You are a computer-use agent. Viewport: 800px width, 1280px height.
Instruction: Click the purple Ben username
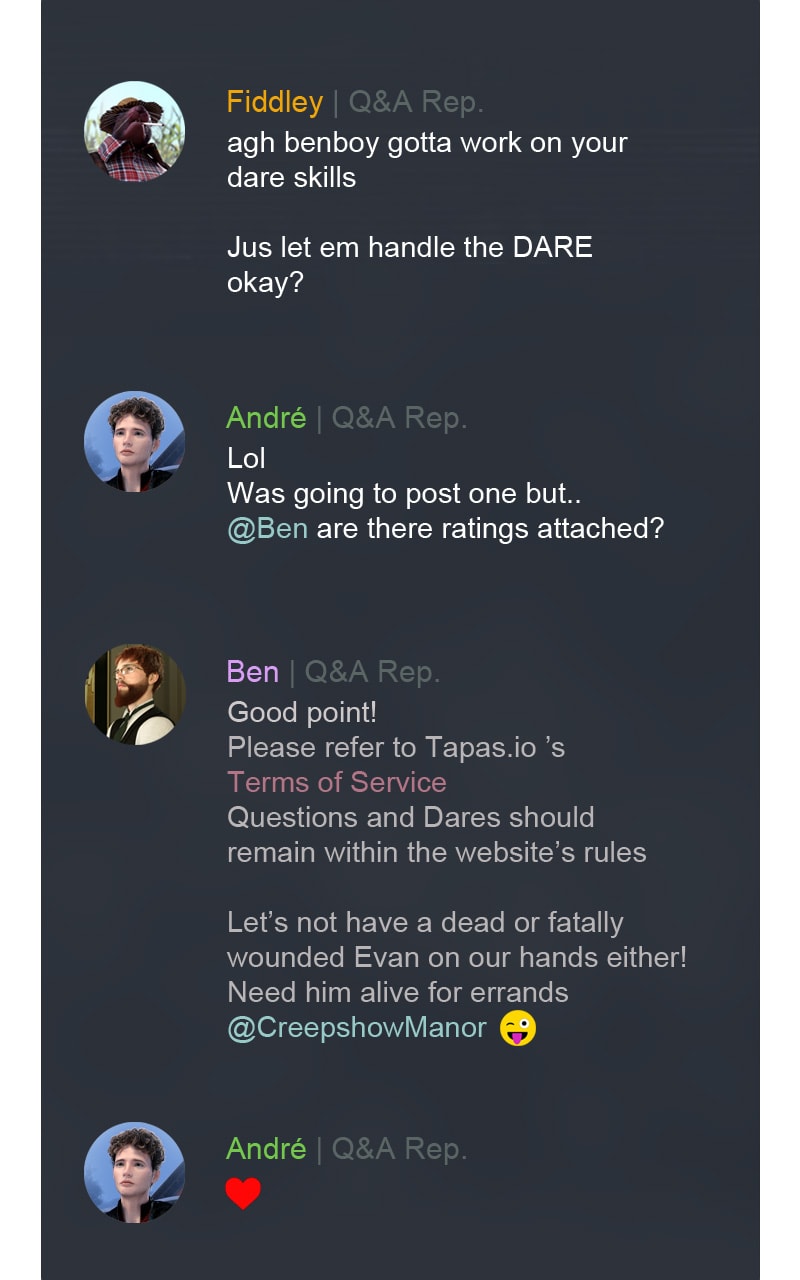click(252, 672)
